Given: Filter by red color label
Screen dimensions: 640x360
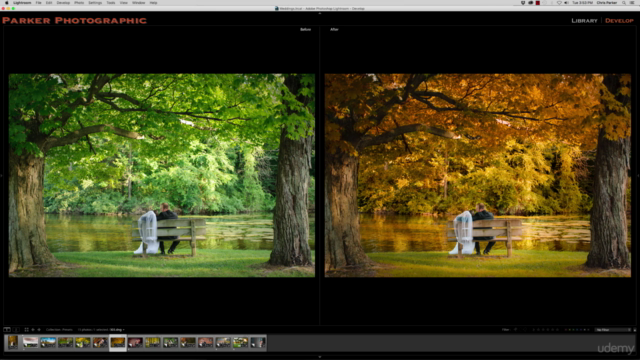Looking at the screenshot, I should (x=566, y=330).
